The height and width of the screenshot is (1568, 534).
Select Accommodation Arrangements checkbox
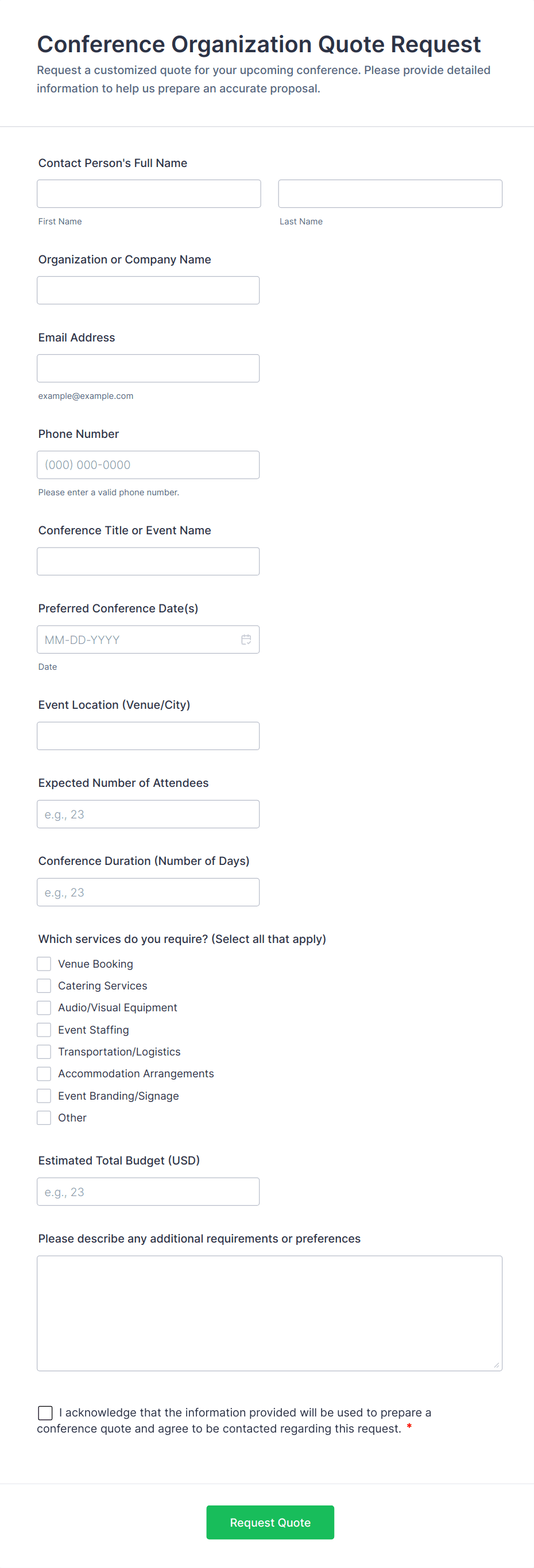point(44,1073)
